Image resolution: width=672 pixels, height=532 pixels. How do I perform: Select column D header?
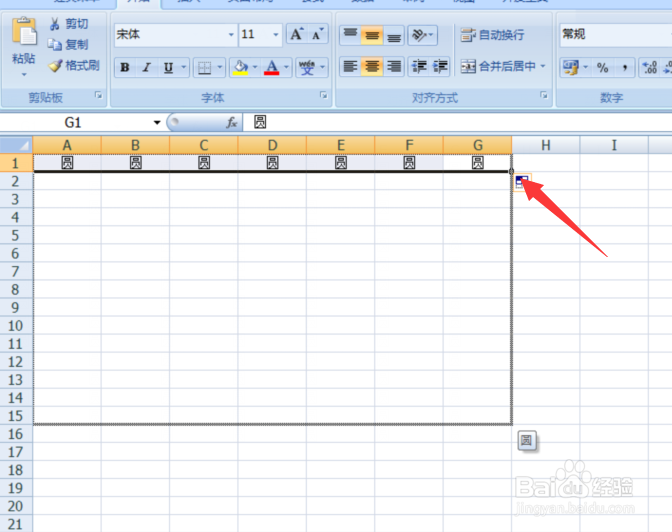(272, 145)
